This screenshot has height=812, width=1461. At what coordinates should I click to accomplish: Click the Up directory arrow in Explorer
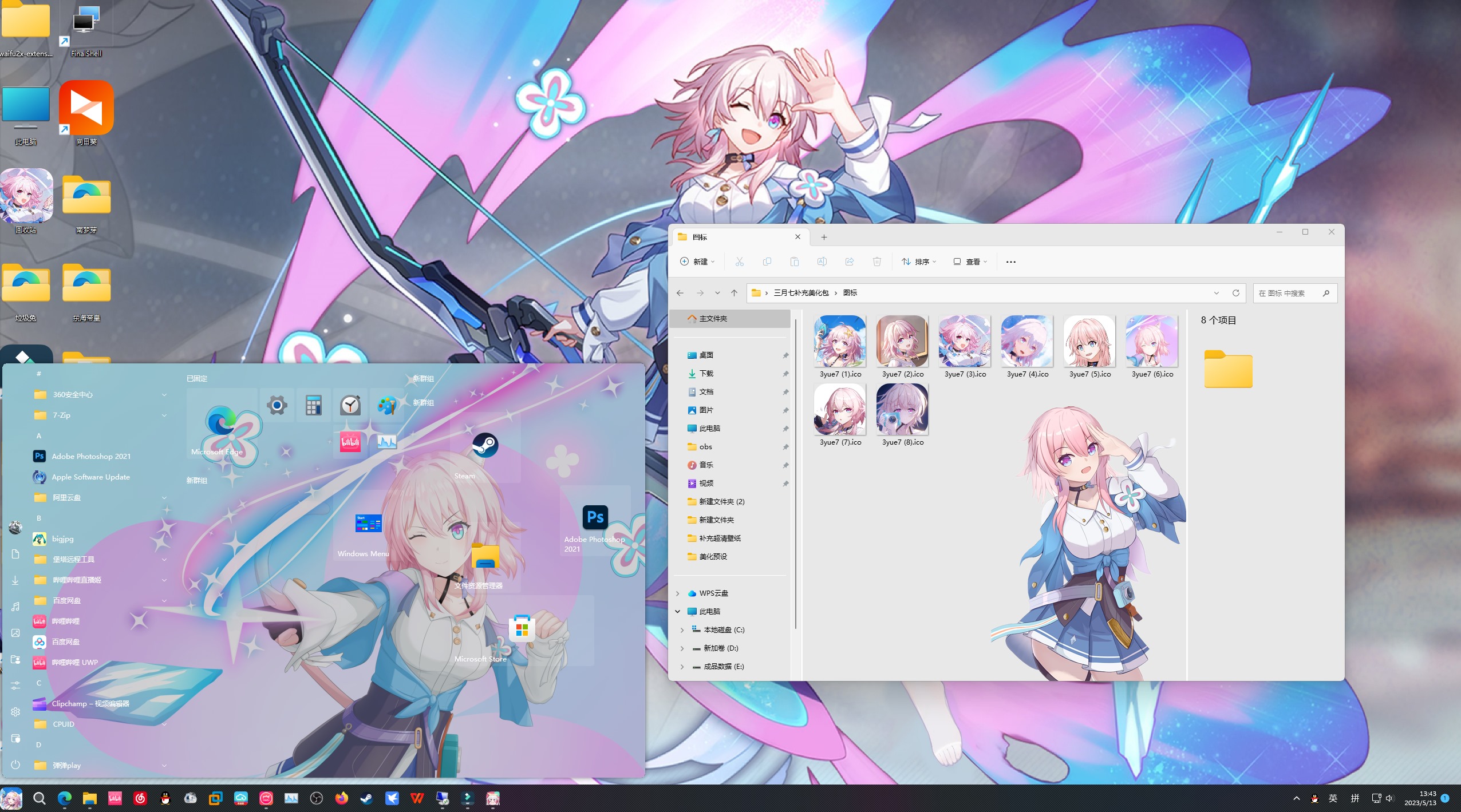tap(734, 293)
